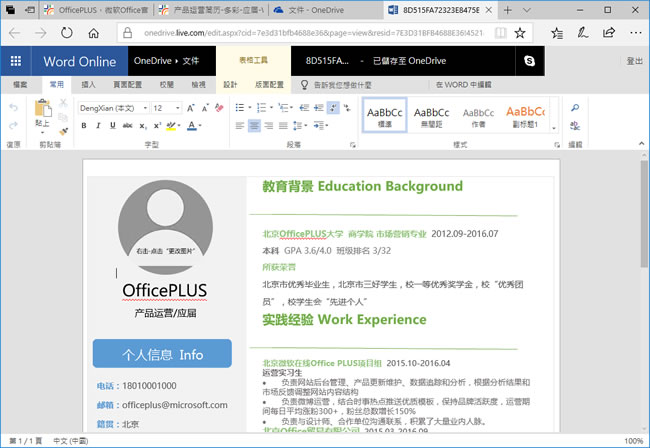Viewport: 650px width, 448px height.
Task: Toggle bold formatting
Action: (84, 125)
